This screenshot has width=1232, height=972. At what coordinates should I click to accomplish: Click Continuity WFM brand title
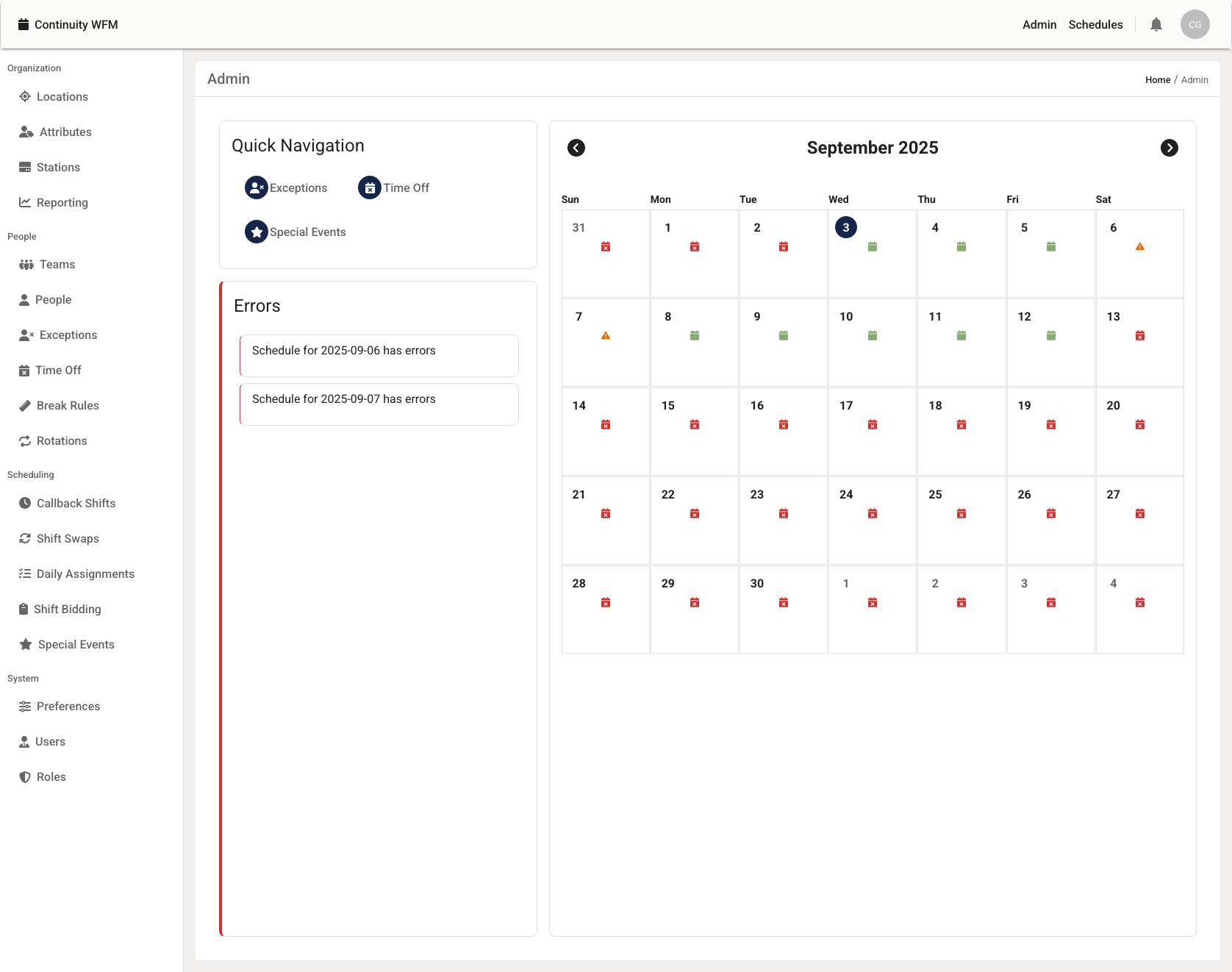pos(76,24)
